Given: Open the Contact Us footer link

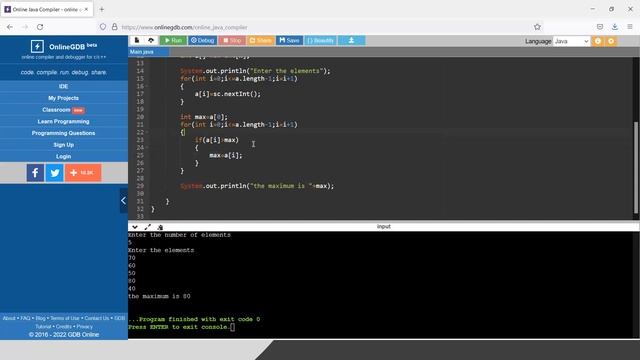Looking at the screenshot, I should tap(97, 318).
